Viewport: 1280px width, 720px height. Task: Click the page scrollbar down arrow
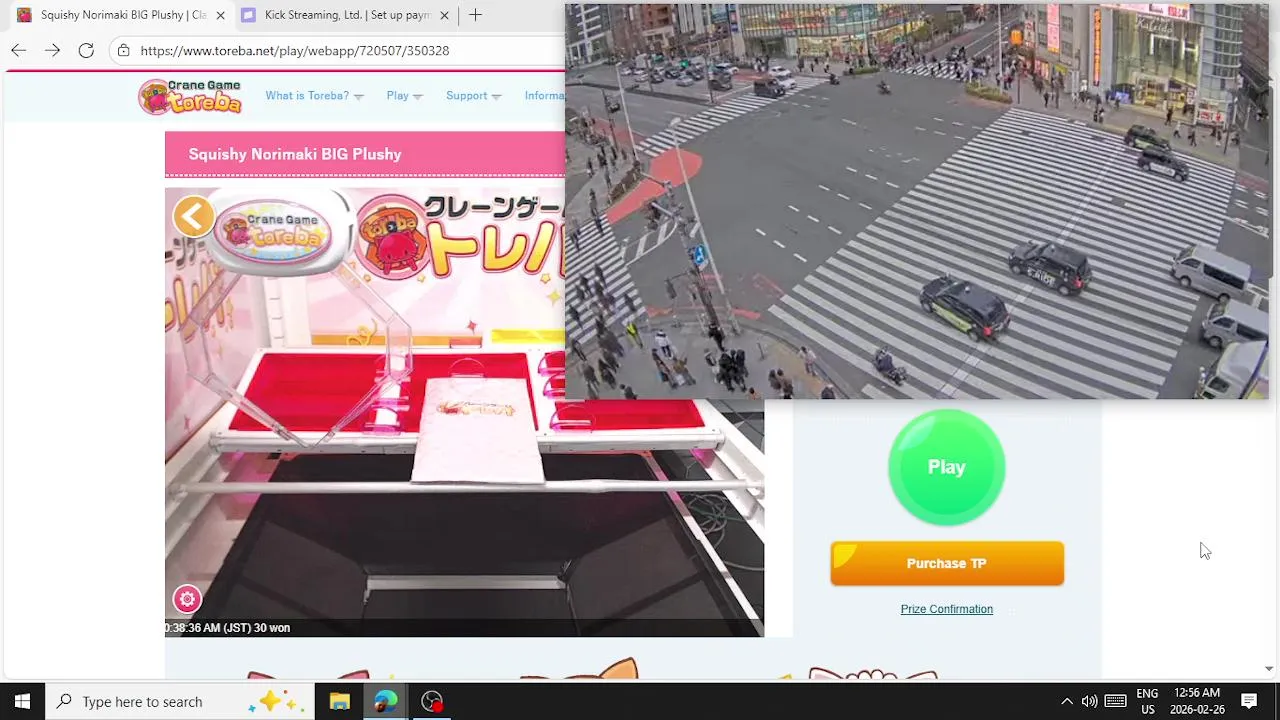click(x=1269, y=669)
